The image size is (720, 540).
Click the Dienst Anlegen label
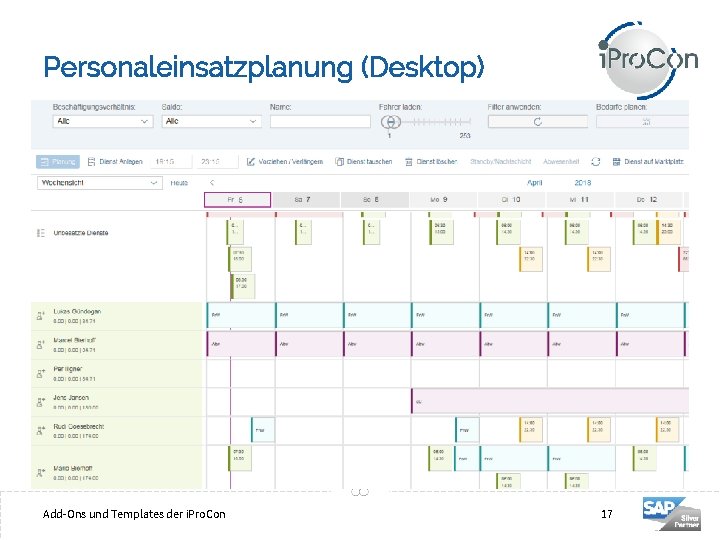pos(121,162)
